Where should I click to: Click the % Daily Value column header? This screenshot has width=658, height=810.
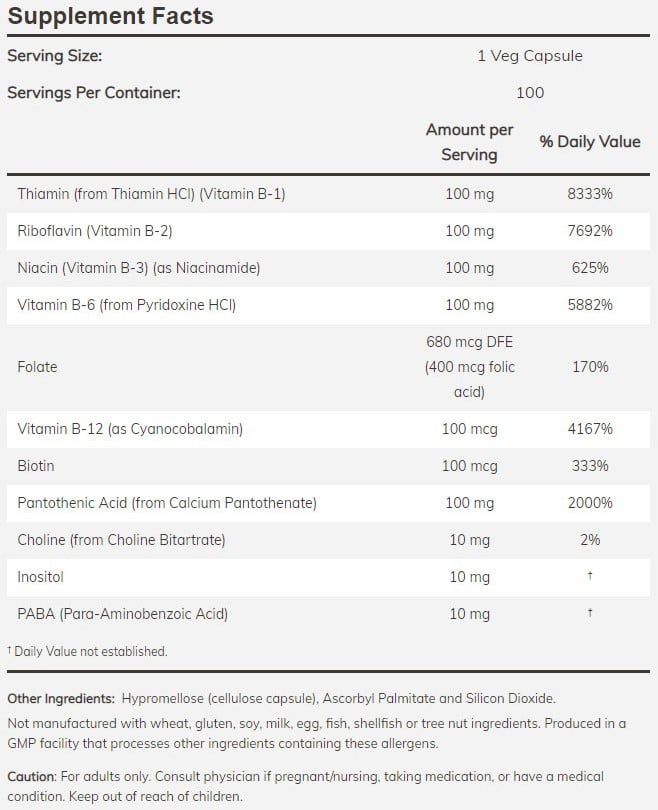pyautogui.click(x=589, y=142)
